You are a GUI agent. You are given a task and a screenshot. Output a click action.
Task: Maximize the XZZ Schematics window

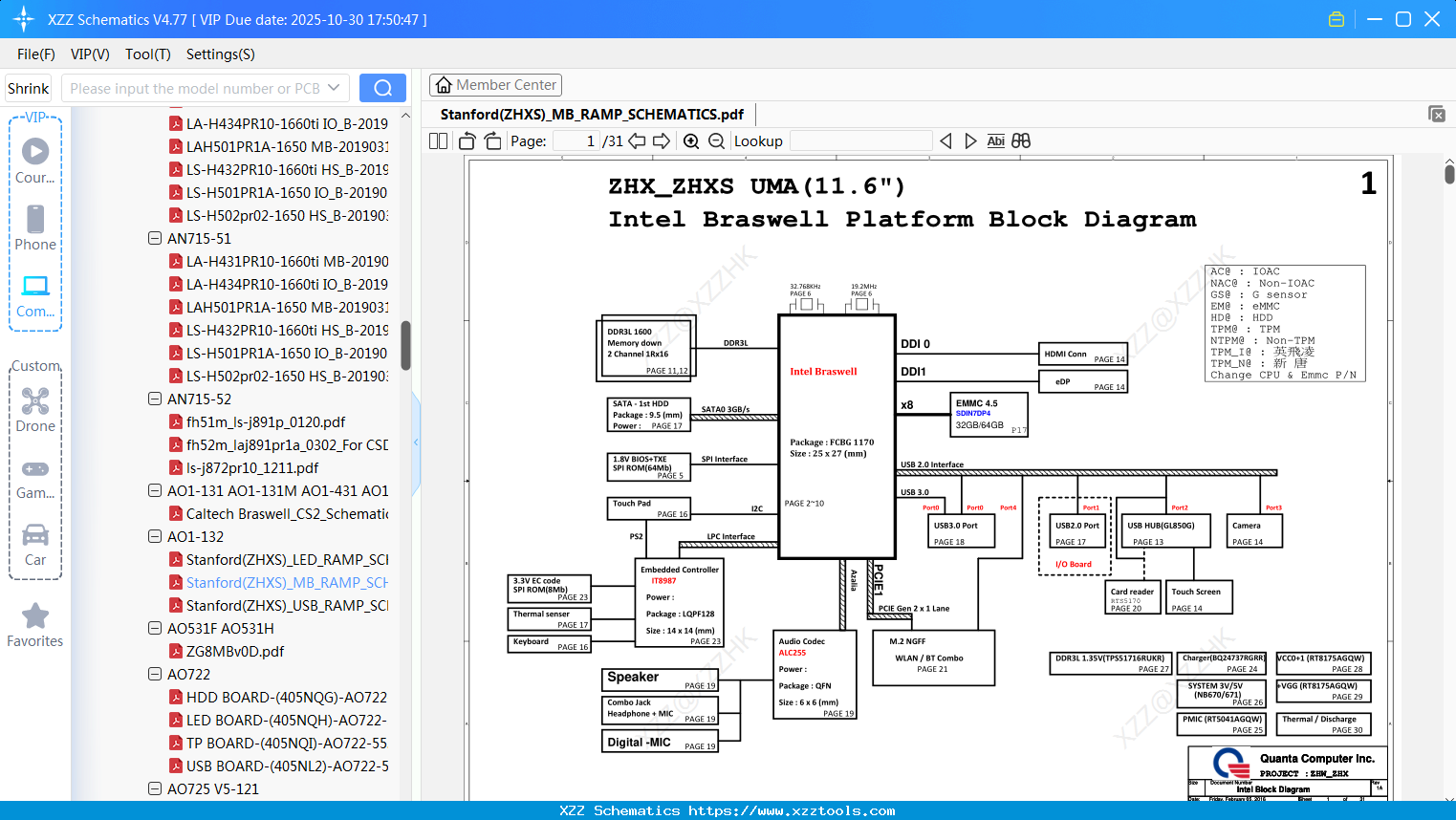[x=1403, y=19]
